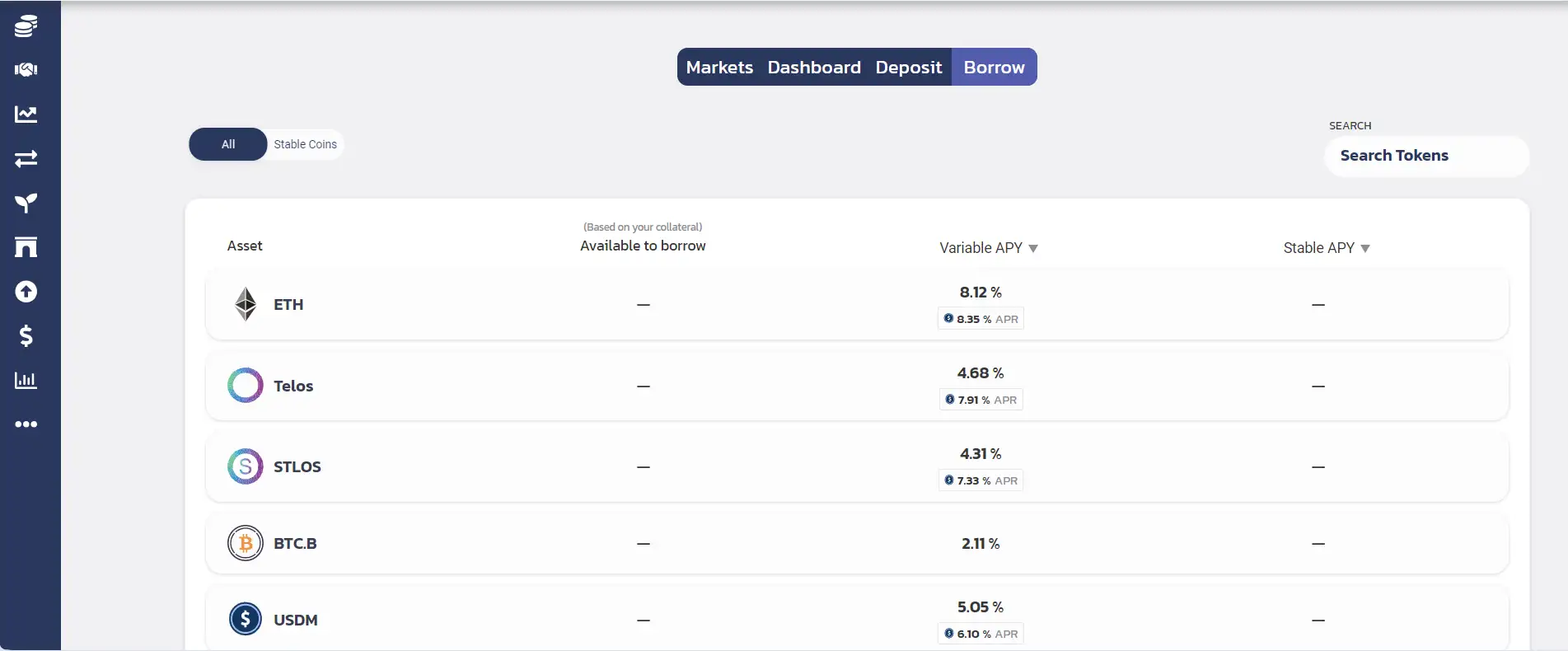Sort by Variable APY arrow

[x=1033, y=249]
